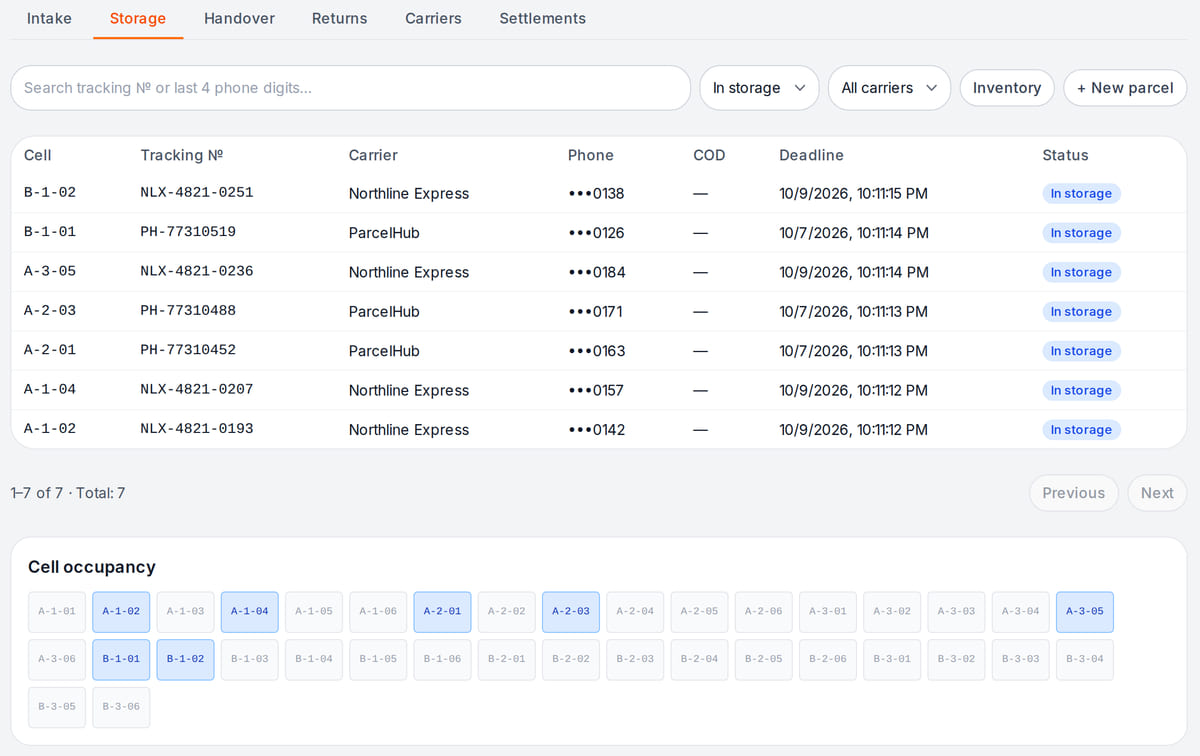Select tracking number NLX-4821-0193
The height and width of the screenshot is (756, 1200).
click(x=197, y=429)
